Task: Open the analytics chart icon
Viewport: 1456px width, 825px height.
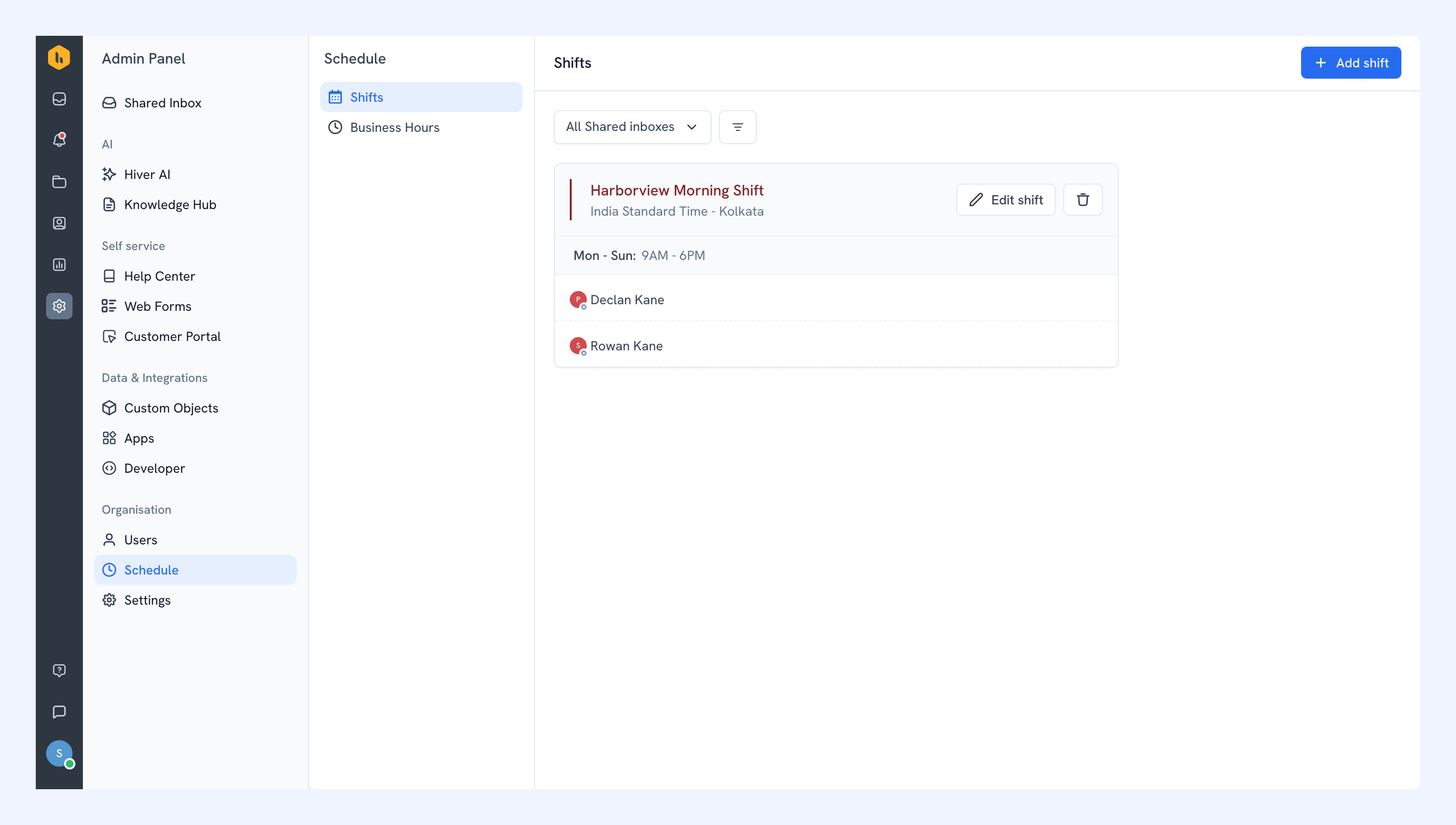Action: click(59, 265)
